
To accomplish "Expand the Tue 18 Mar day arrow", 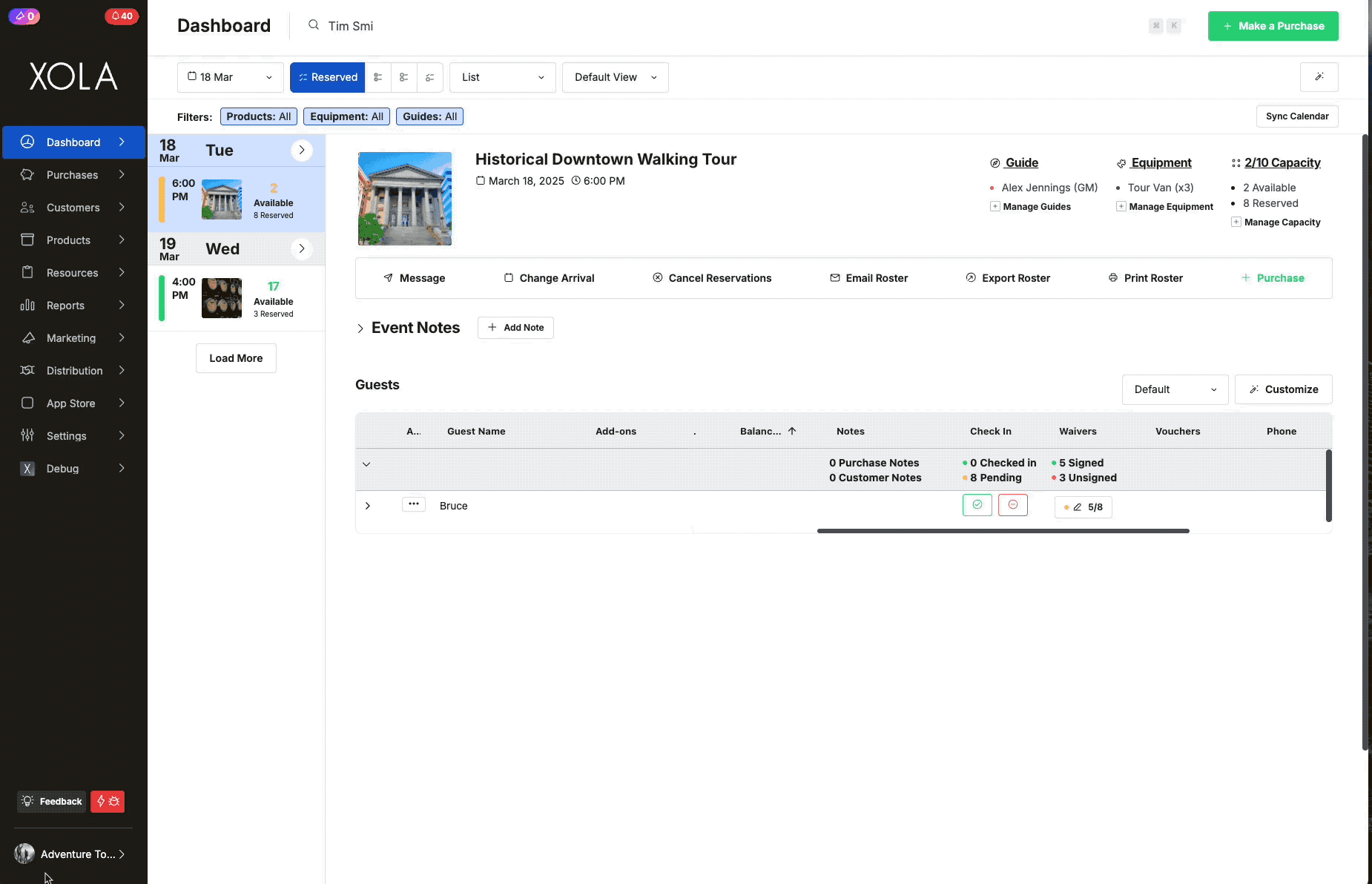I will pyautogui.click(x=301, y=150).
